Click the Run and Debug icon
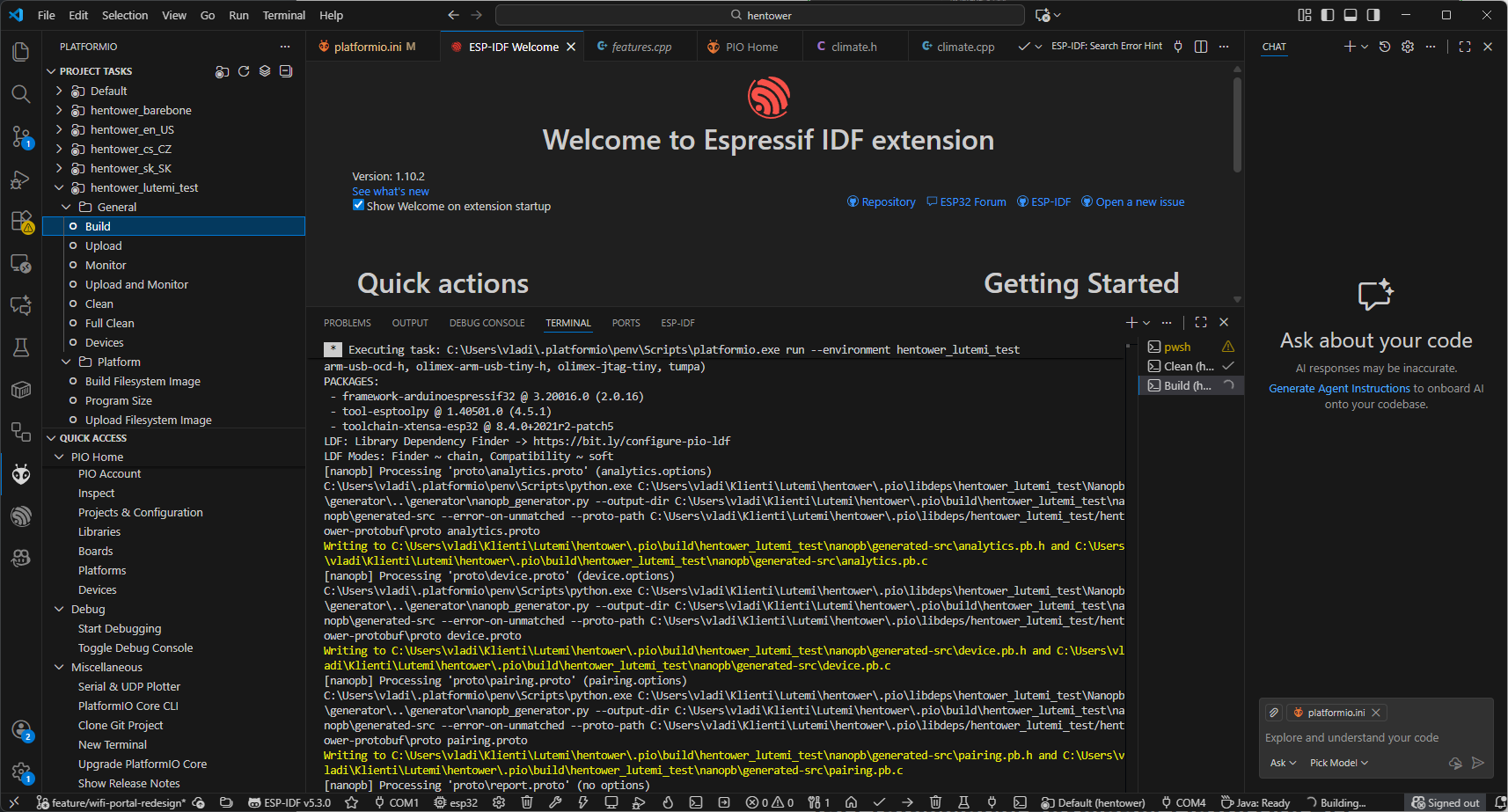 pos(21,179)
